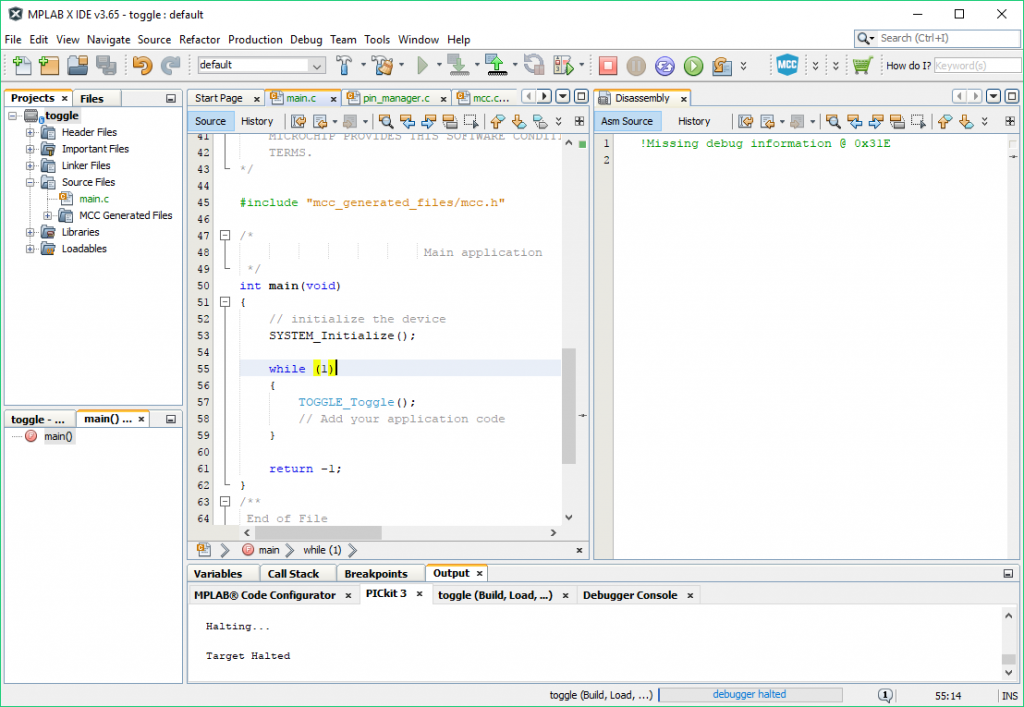Click the Open Project folder icon
The width and height of the screenshot is (1024, 707).
[x=78, y=65]
